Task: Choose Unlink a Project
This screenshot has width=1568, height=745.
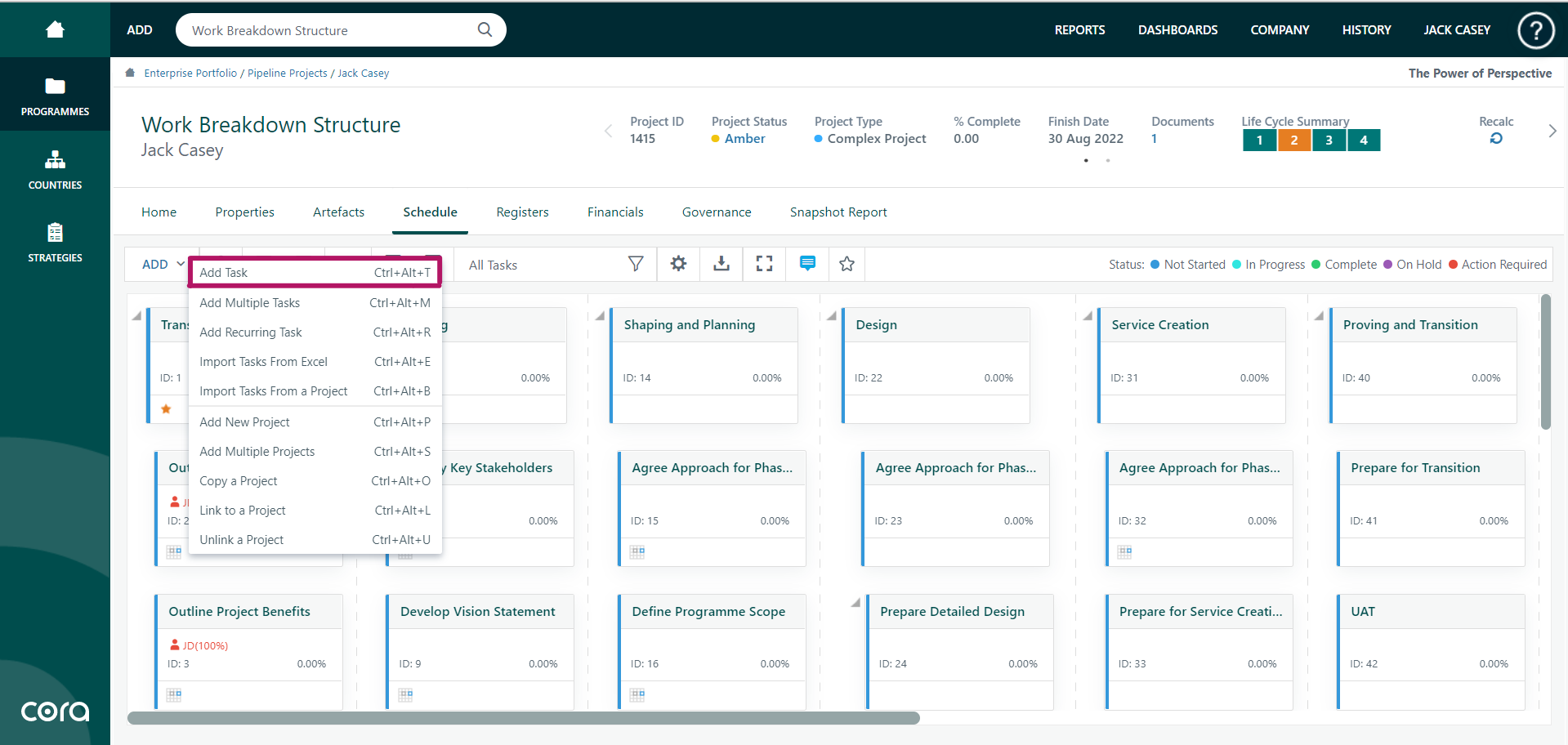Action: (315, 540)
